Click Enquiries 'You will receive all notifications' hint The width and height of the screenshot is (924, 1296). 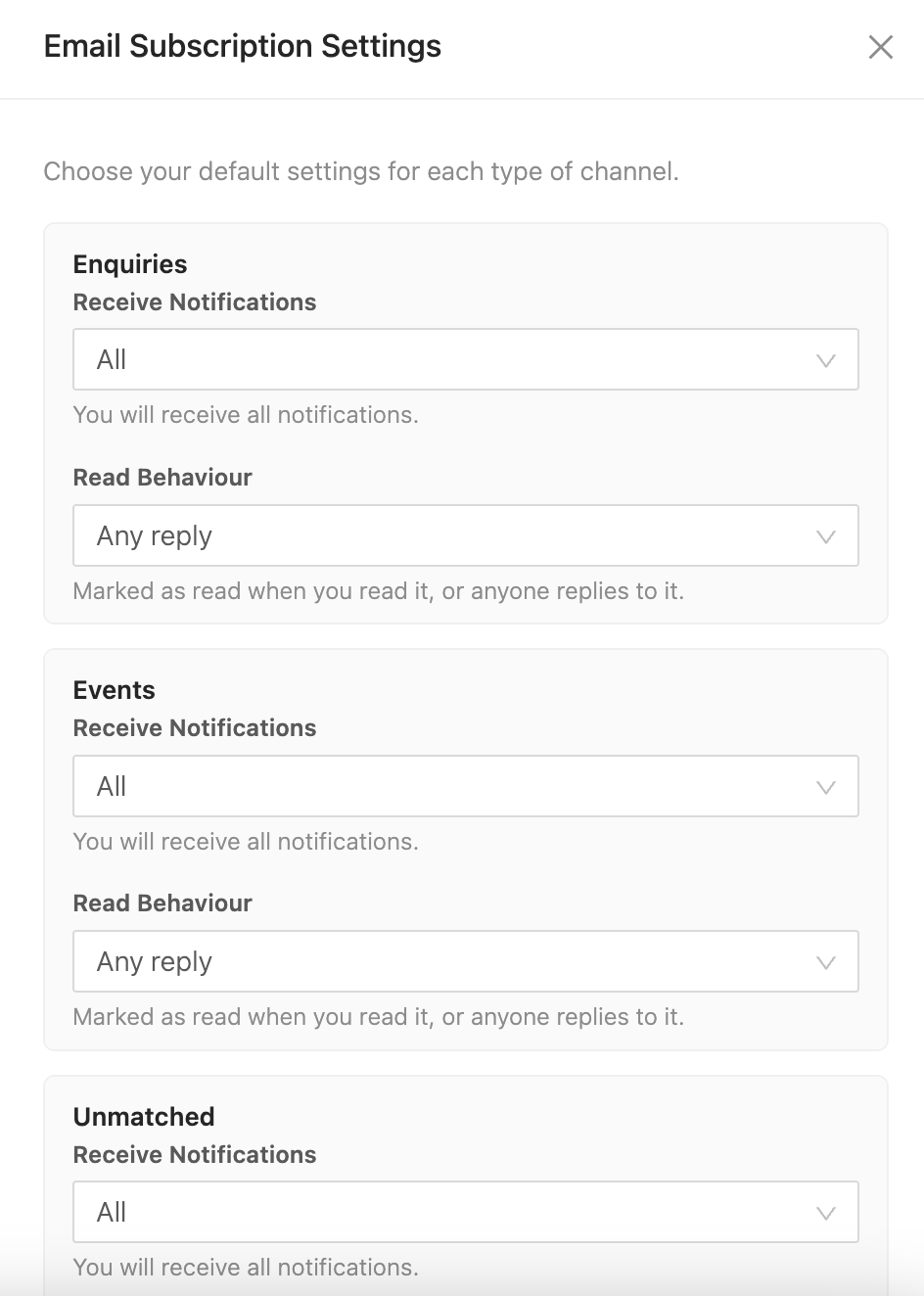246,415
